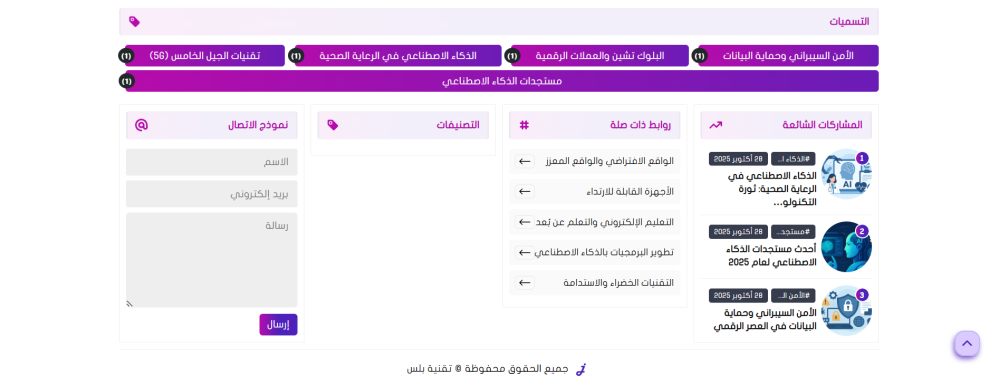Click the at-sign icon beside نموذج الاتصال
Image resolution: width=999 pixels, height=385 pixels.
point(141,125)
